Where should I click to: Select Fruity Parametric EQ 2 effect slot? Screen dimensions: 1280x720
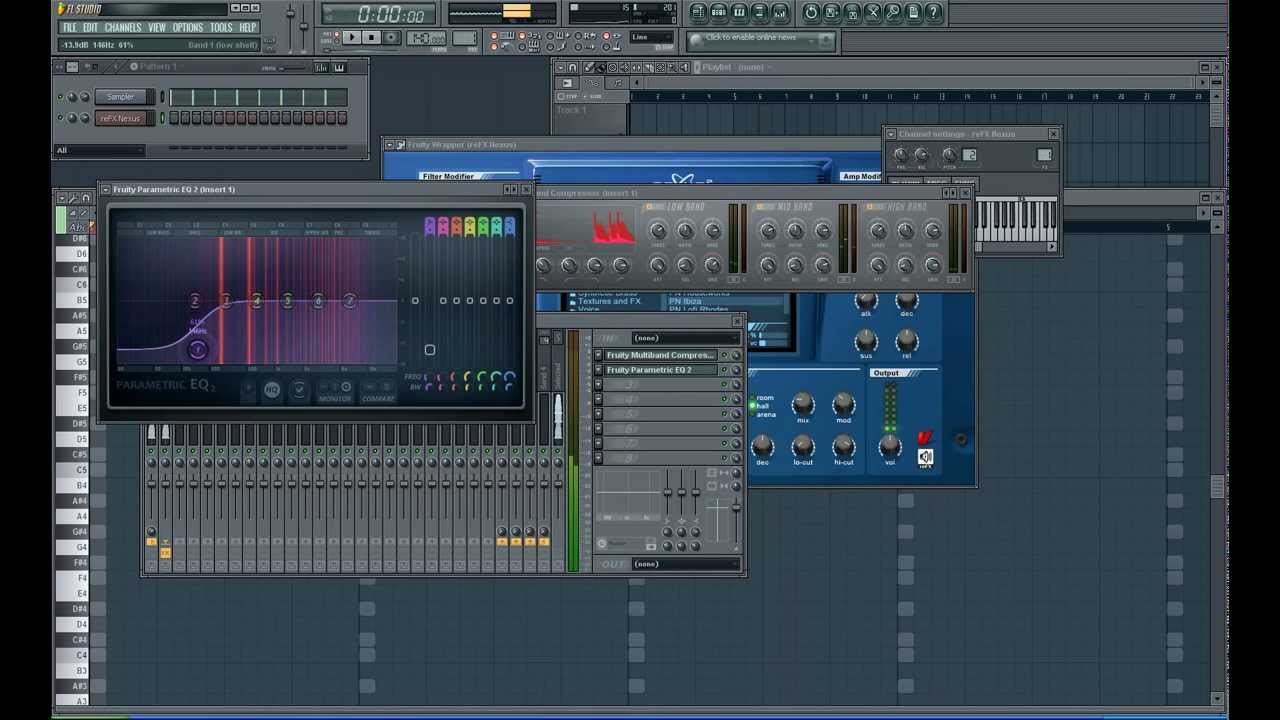(660, 370)
